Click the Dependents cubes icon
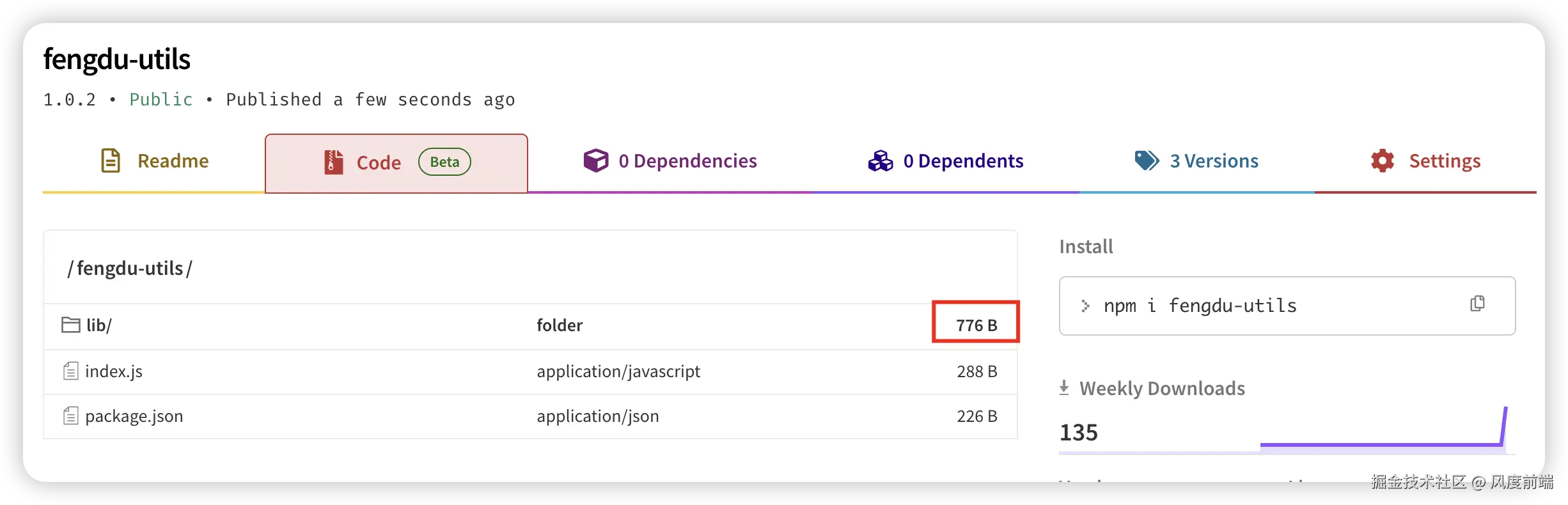1568x505 pixels. coord(880,161)
